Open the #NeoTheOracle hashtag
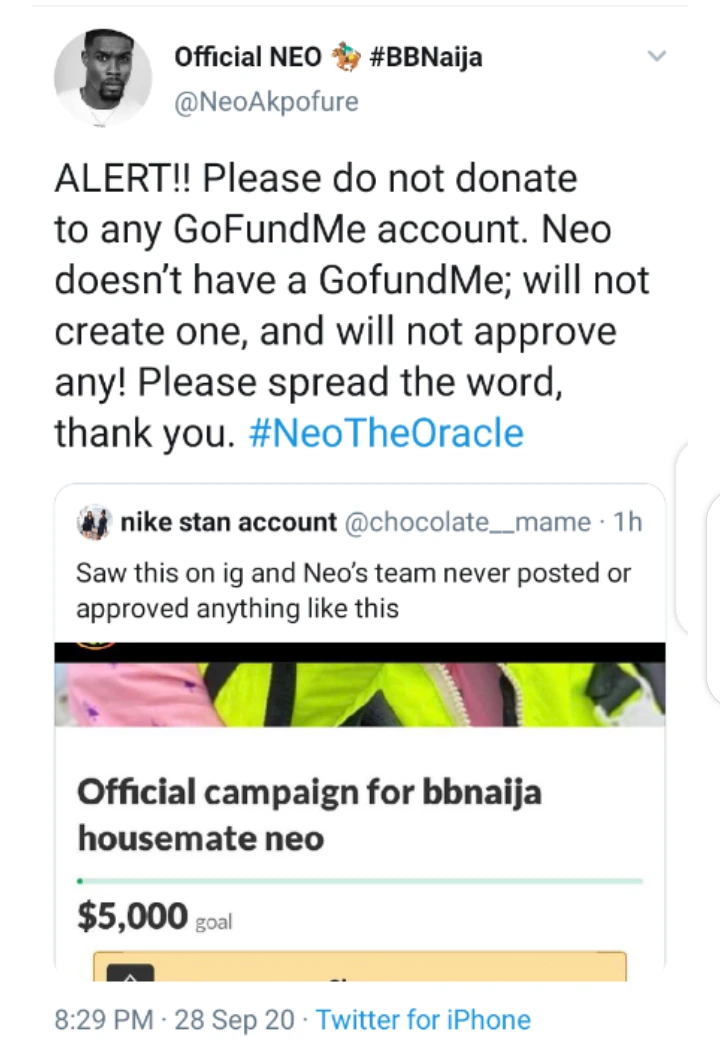The image size is (720, 1054). pos(385,433)
